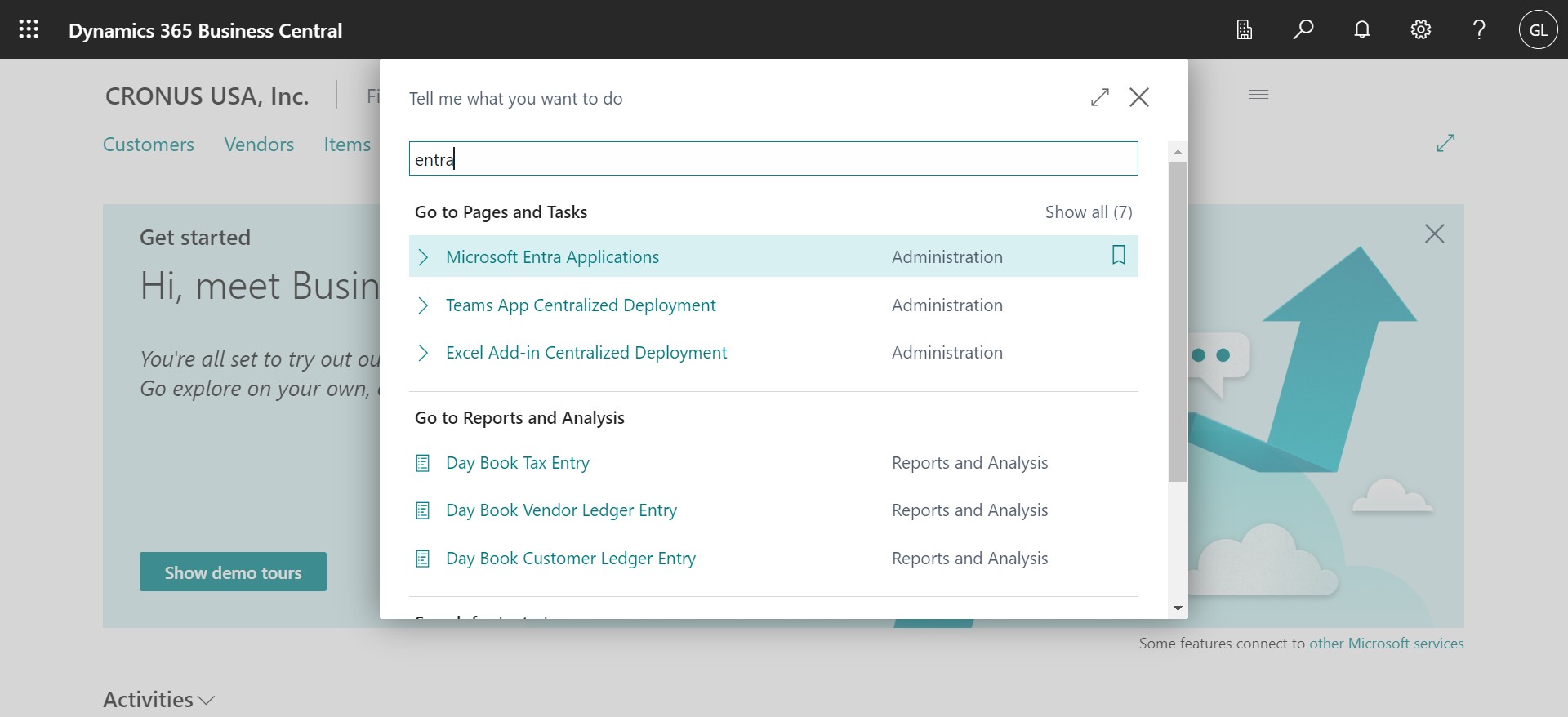Open the Customers navigation menu
1568x717 pixels.
pos(149,145)
